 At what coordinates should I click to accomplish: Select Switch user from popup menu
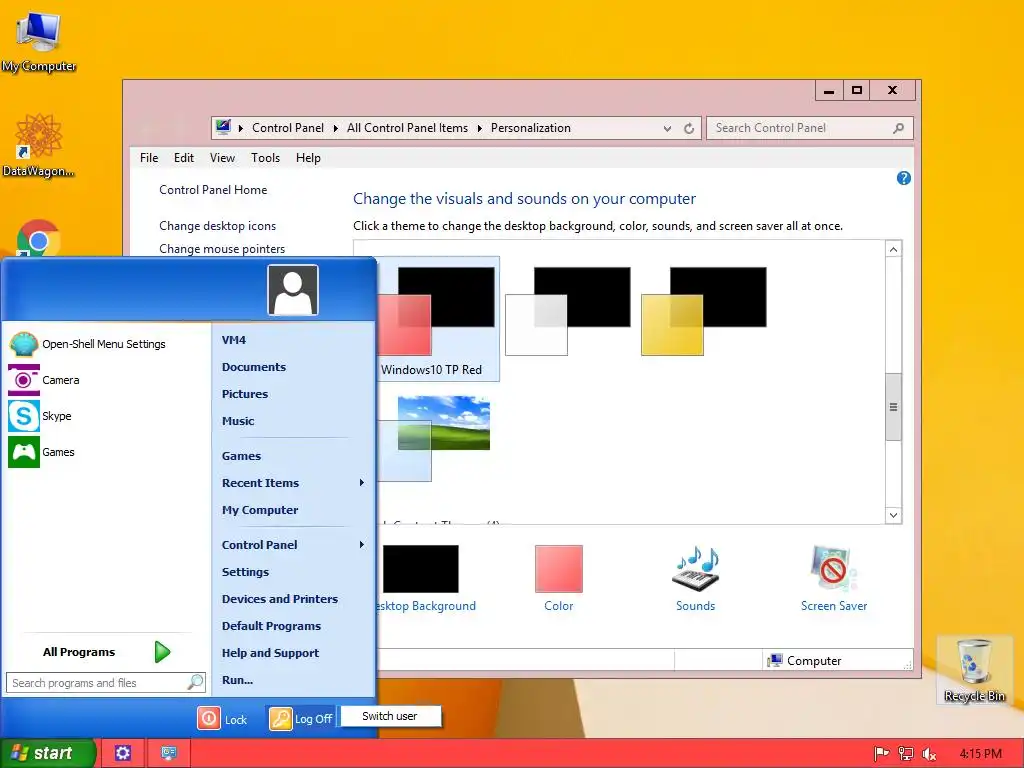(x=390, y=716)
